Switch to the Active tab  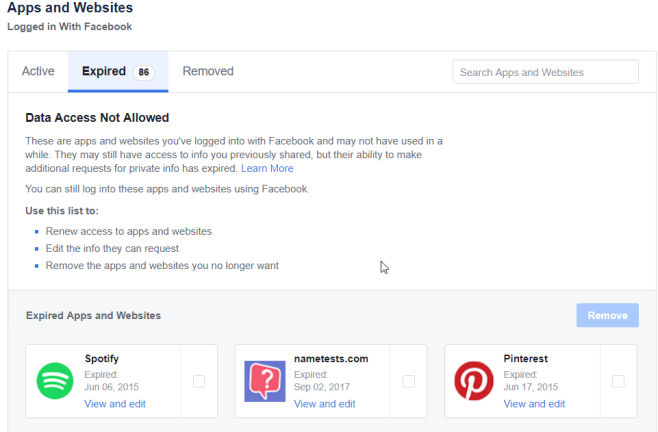(38, 71)
